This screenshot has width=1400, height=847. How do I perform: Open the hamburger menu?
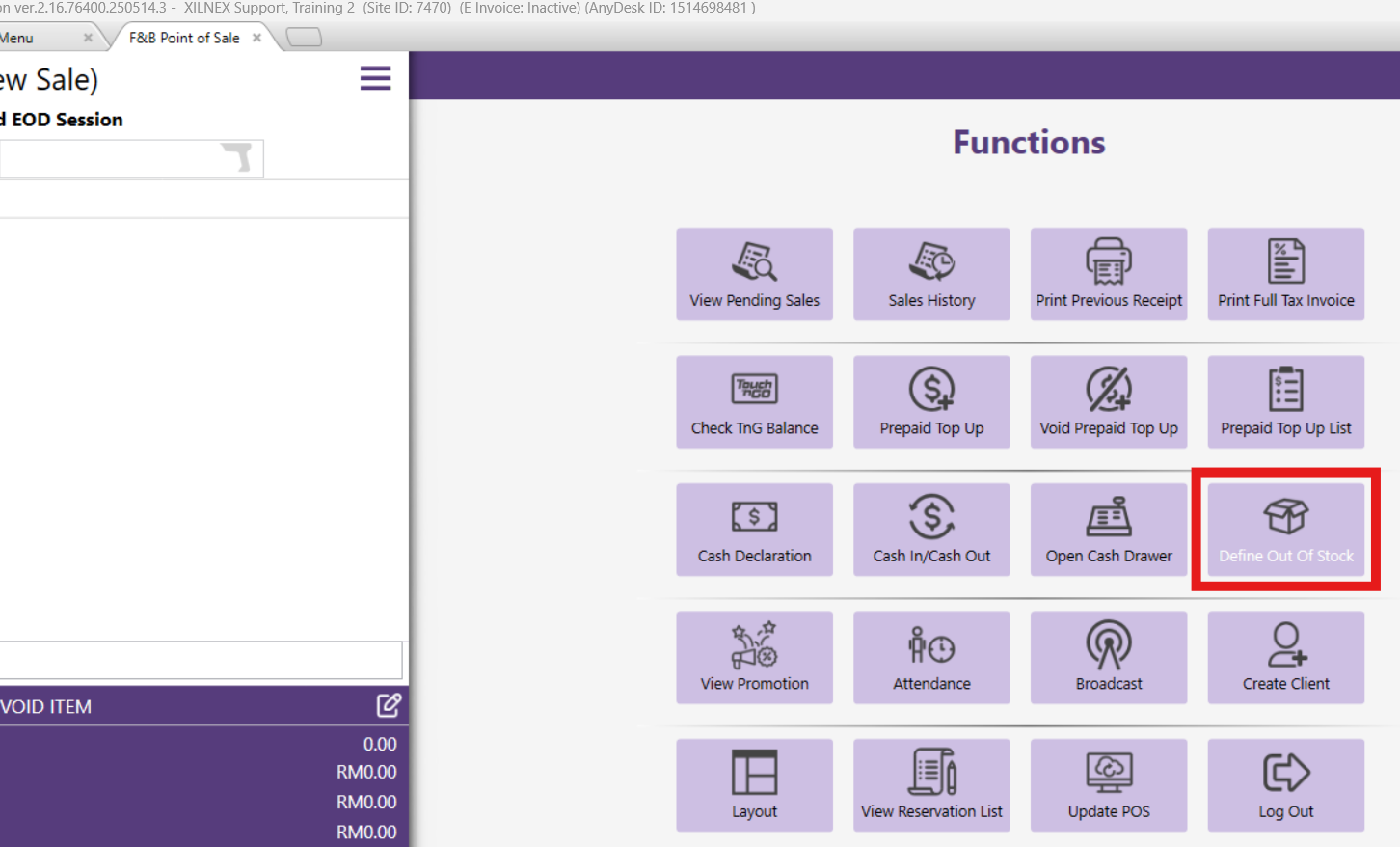[375, 78]
